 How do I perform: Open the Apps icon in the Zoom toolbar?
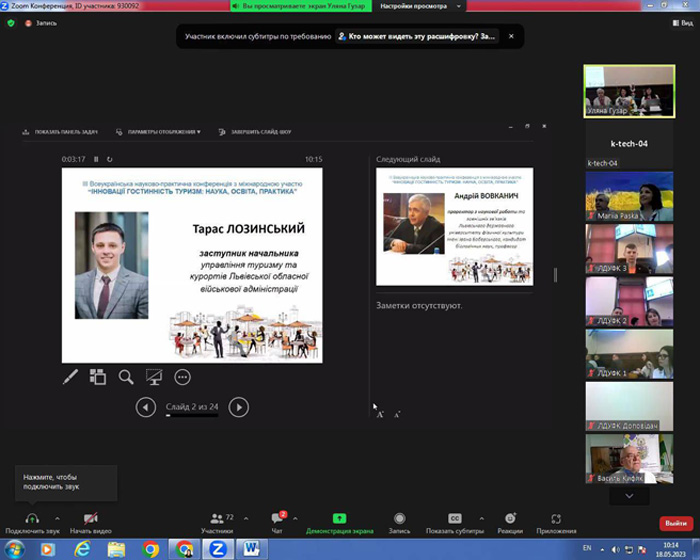point(556,518)
